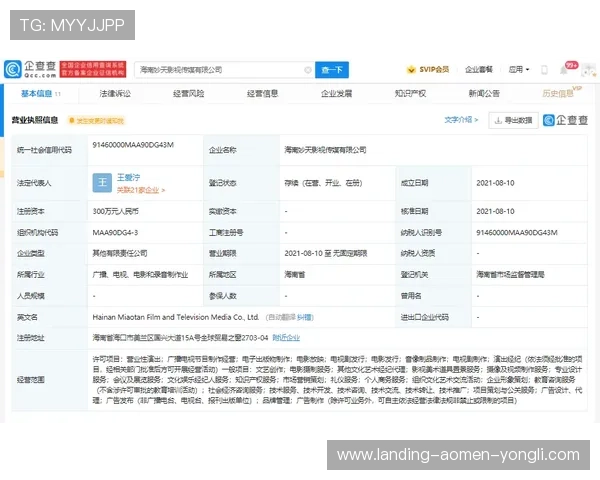Switch to the 知识产权 tab
This screenshot has height=480, width=600.
410,93
